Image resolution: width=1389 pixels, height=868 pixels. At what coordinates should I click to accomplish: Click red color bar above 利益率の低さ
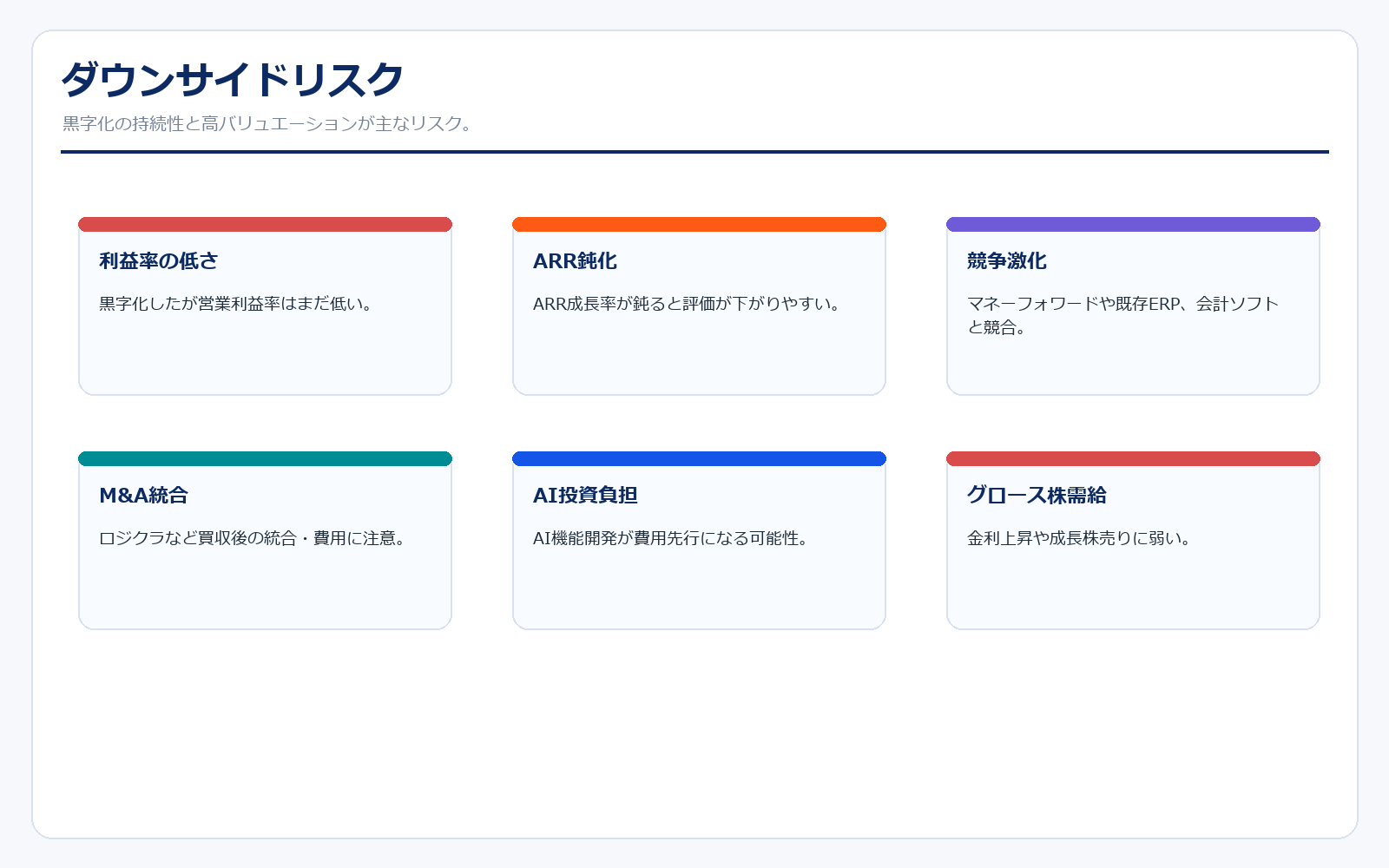(x=265, y=224)
